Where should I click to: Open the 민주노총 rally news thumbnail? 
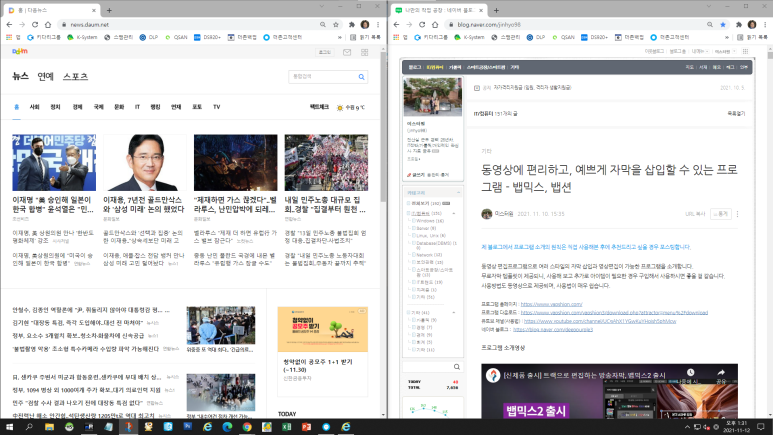326,162
